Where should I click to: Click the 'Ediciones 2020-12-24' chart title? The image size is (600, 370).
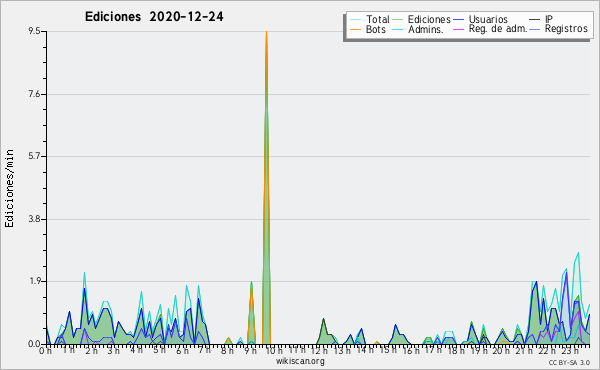tap(154, 17)
